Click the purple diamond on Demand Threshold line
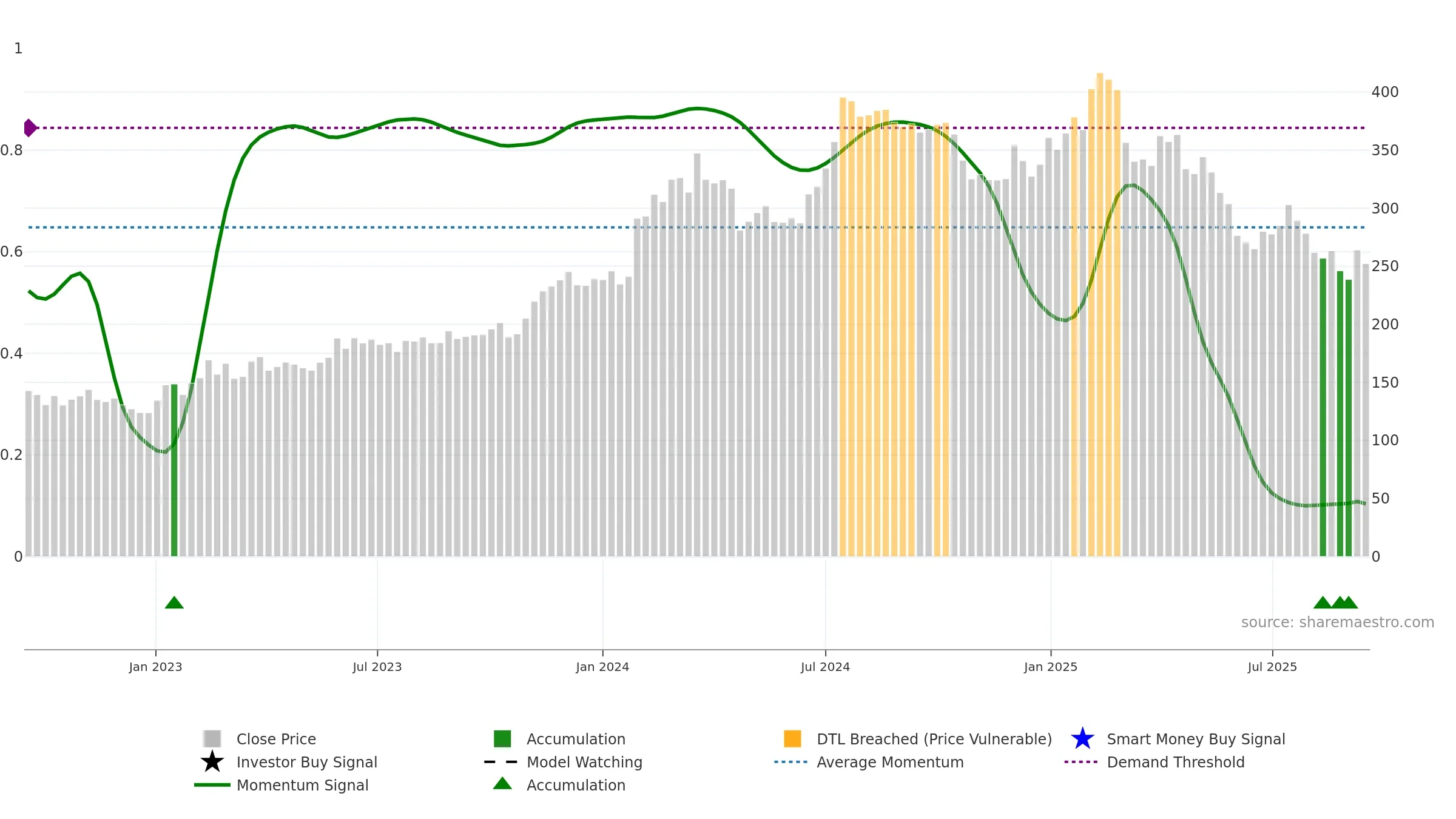This screenshot has height=819, width=1456. (30, 128)
